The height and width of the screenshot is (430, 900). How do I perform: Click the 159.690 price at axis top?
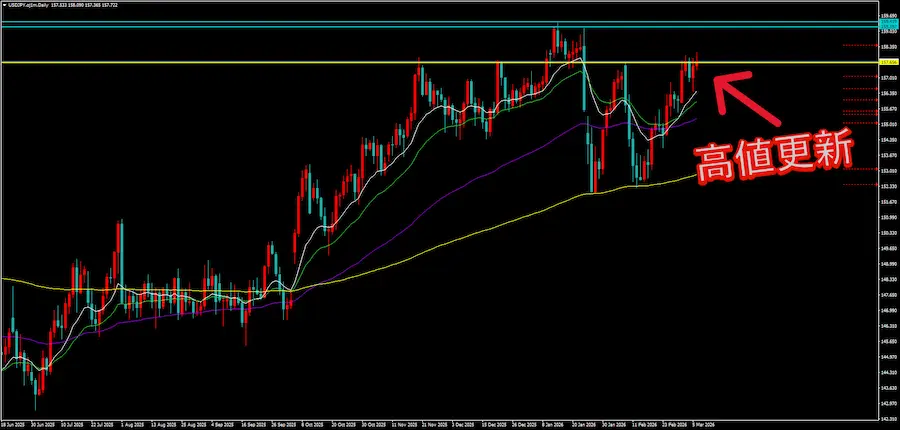point(887,15)
